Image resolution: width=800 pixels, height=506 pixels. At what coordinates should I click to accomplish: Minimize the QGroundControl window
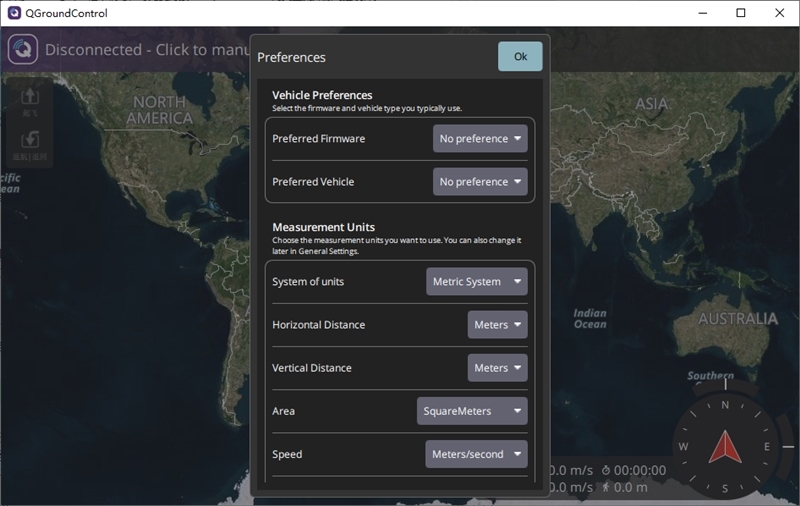pos(703,13)
